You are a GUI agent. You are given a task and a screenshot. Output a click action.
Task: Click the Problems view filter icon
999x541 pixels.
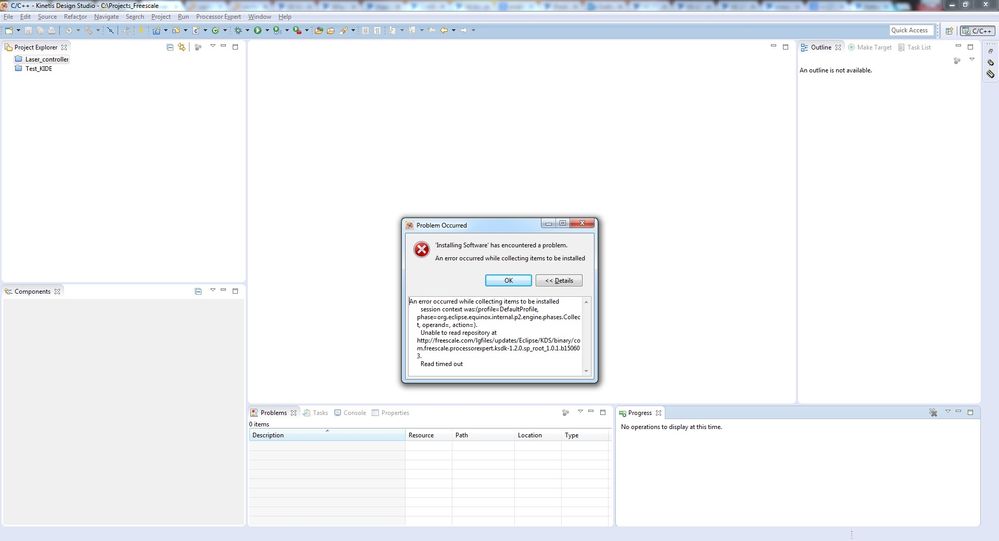pyautogui.click(x=565, y=413)
